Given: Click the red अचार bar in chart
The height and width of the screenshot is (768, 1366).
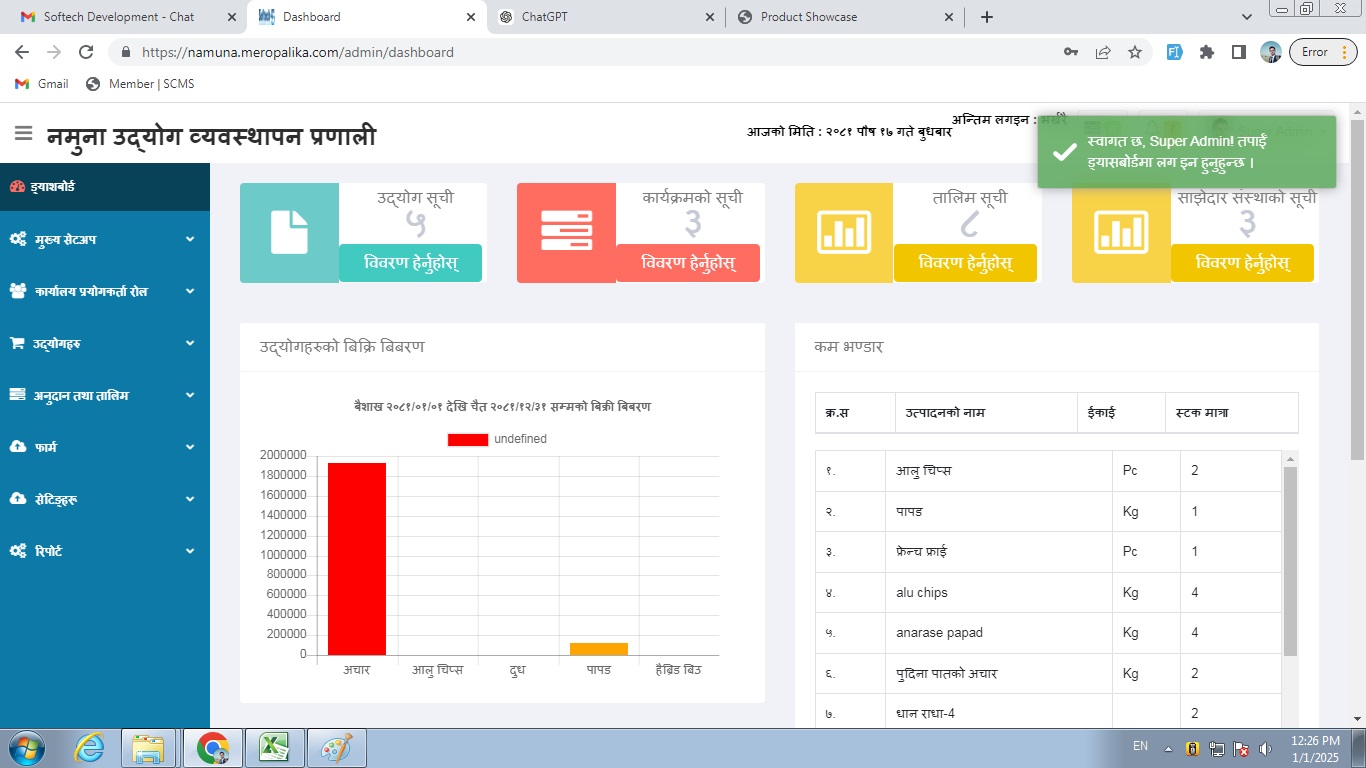Looking at the screenshot, I should (x=357, y=558).
